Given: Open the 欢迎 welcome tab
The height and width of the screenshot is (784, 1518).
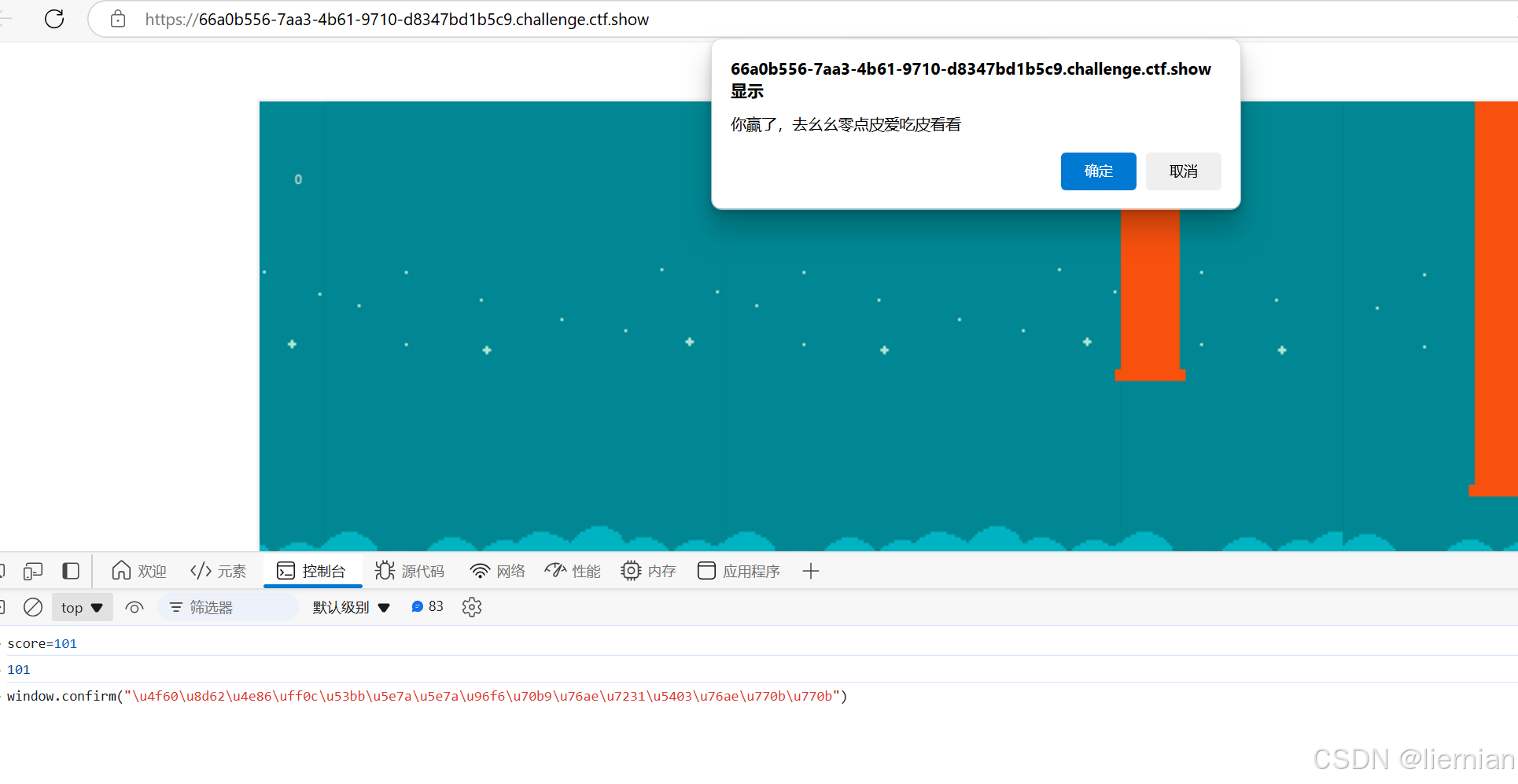Looking at the screenshot, I should (x=139, y=571).
